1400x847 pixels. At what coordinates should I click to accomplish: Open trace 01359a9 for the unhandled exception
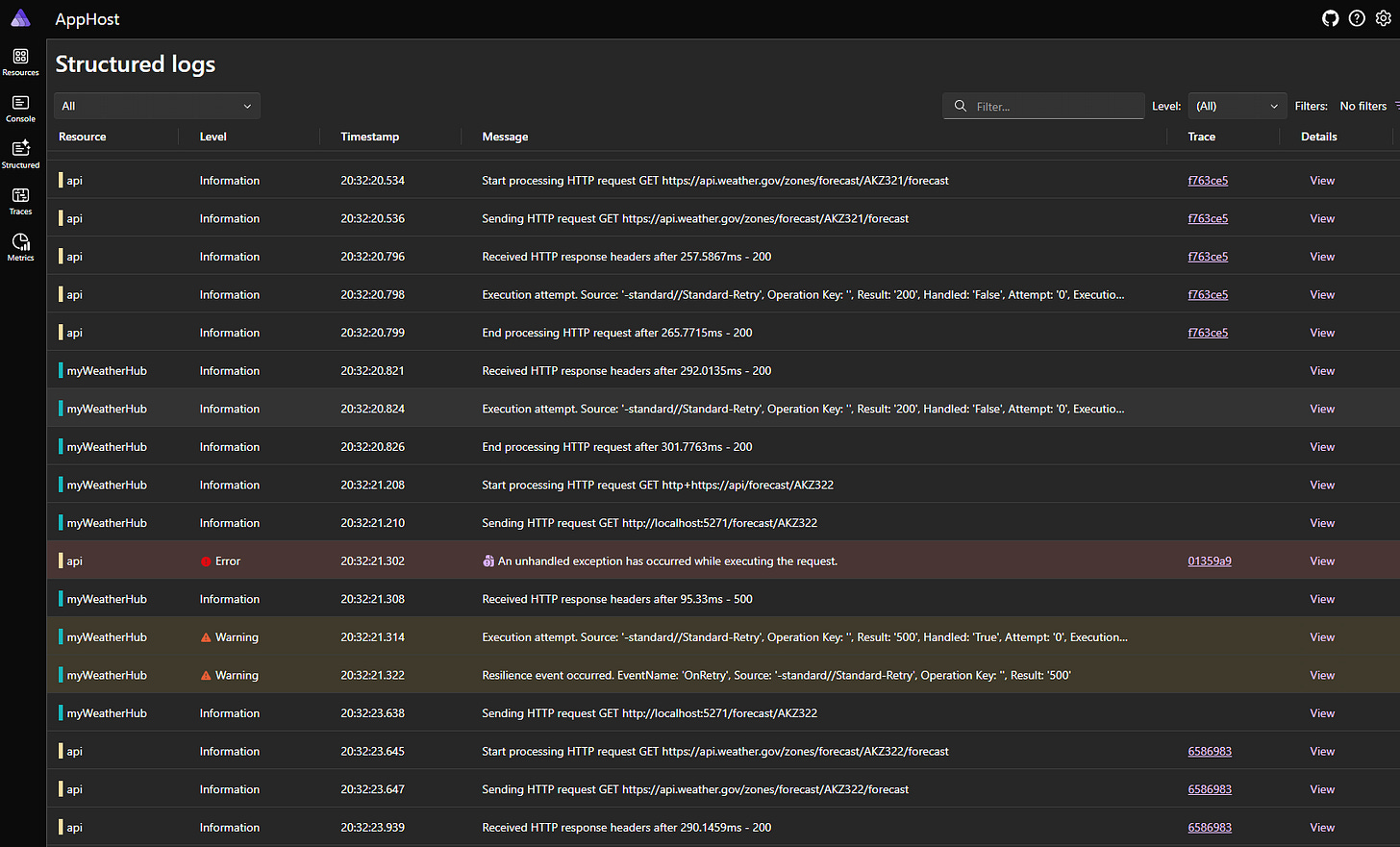(x=1209, y=561)
